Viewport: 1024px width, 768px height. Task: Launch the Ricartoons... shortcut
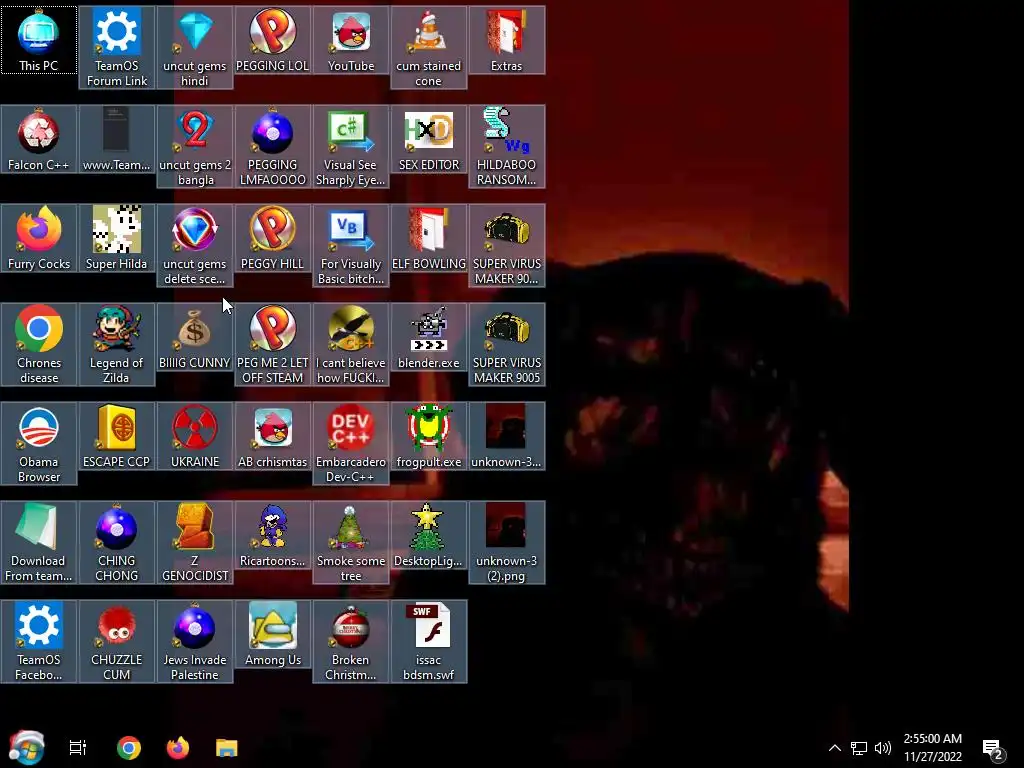(272, 536)
